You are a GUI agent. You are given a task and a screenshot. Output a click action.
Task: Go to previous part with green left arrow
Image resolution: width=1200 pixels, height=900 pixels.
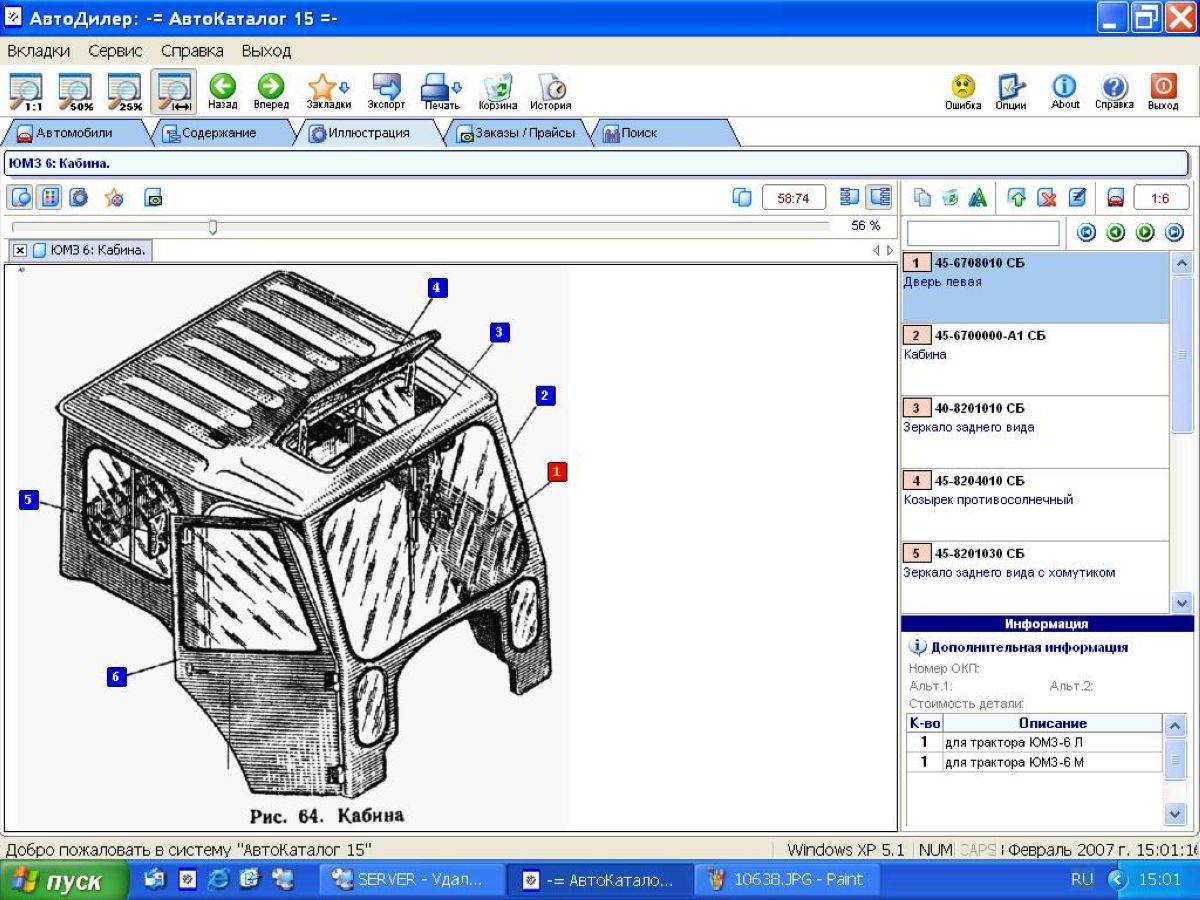click(x=1115, y=233)
